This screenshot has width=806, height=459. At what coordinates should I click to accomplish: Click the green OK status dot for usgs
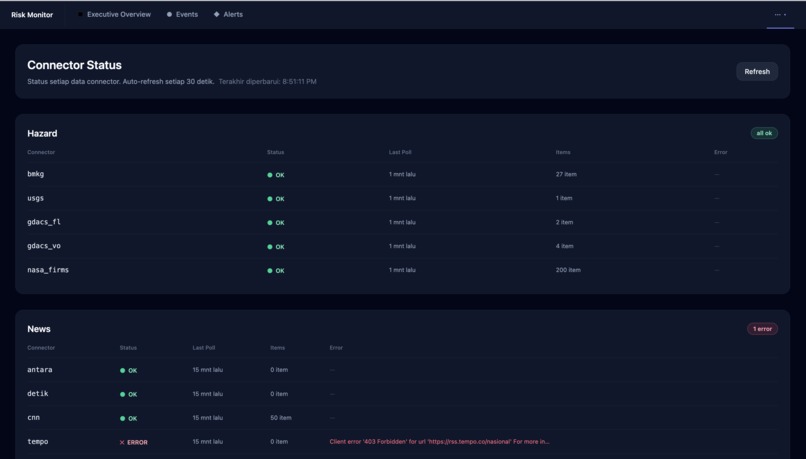[x=270, y=199]
